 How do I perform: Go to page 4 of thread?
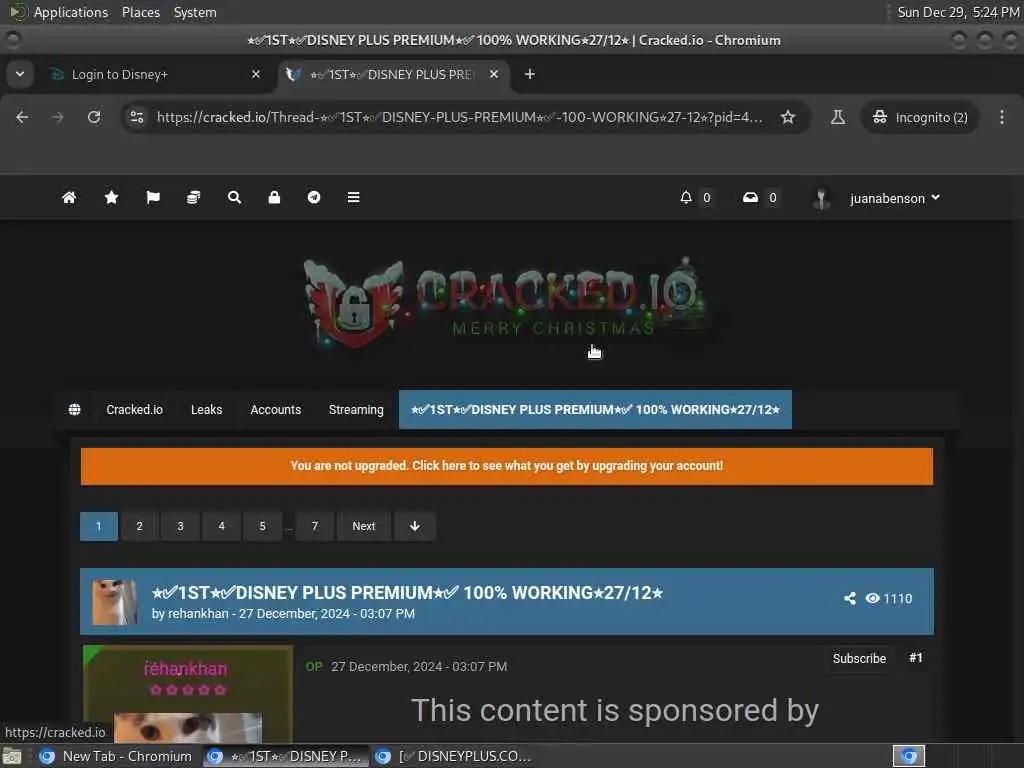pos(221,526)
